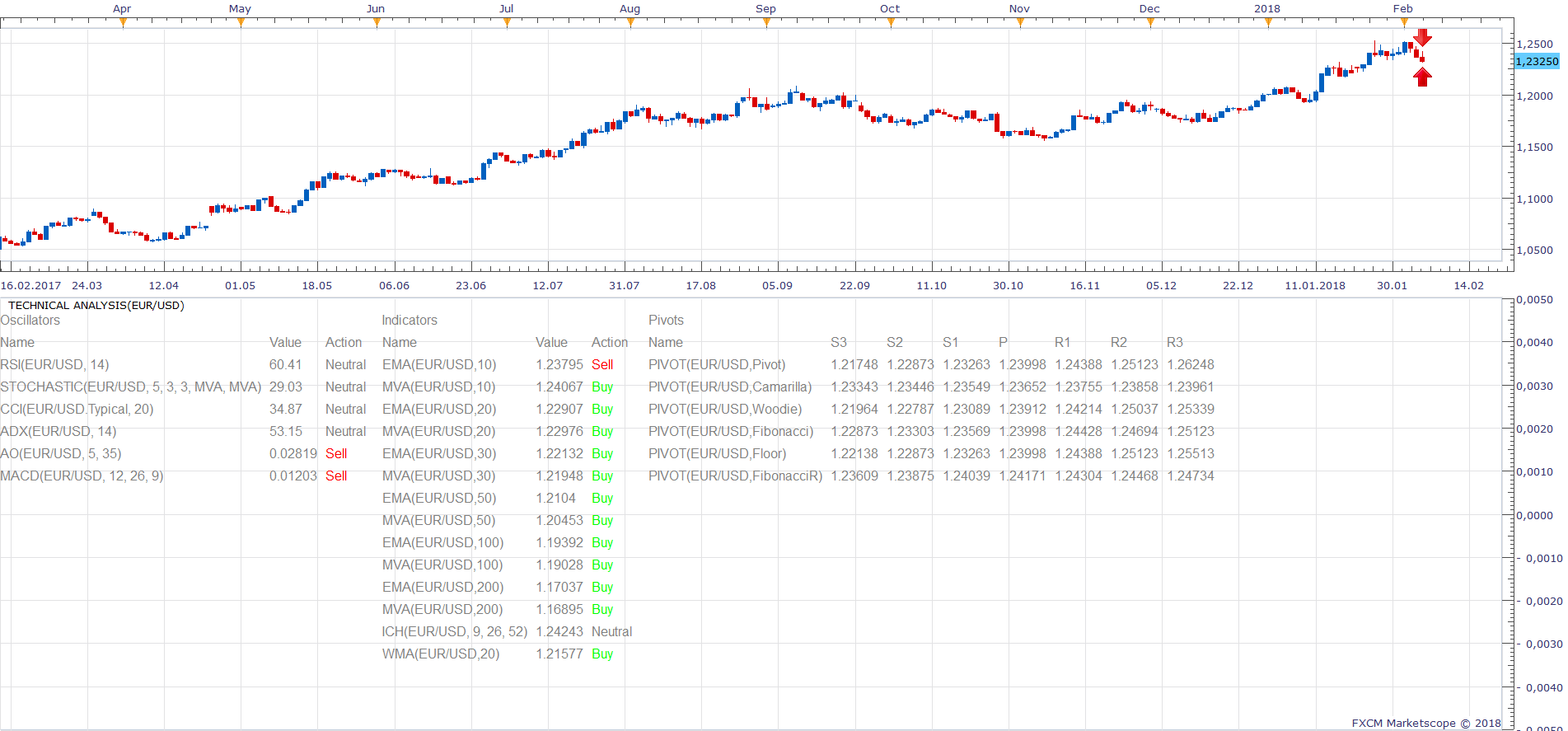Click the Aug month marker triangle
Image resolution: width=1568 pixels, height=731 pixels.
point(630,22)
